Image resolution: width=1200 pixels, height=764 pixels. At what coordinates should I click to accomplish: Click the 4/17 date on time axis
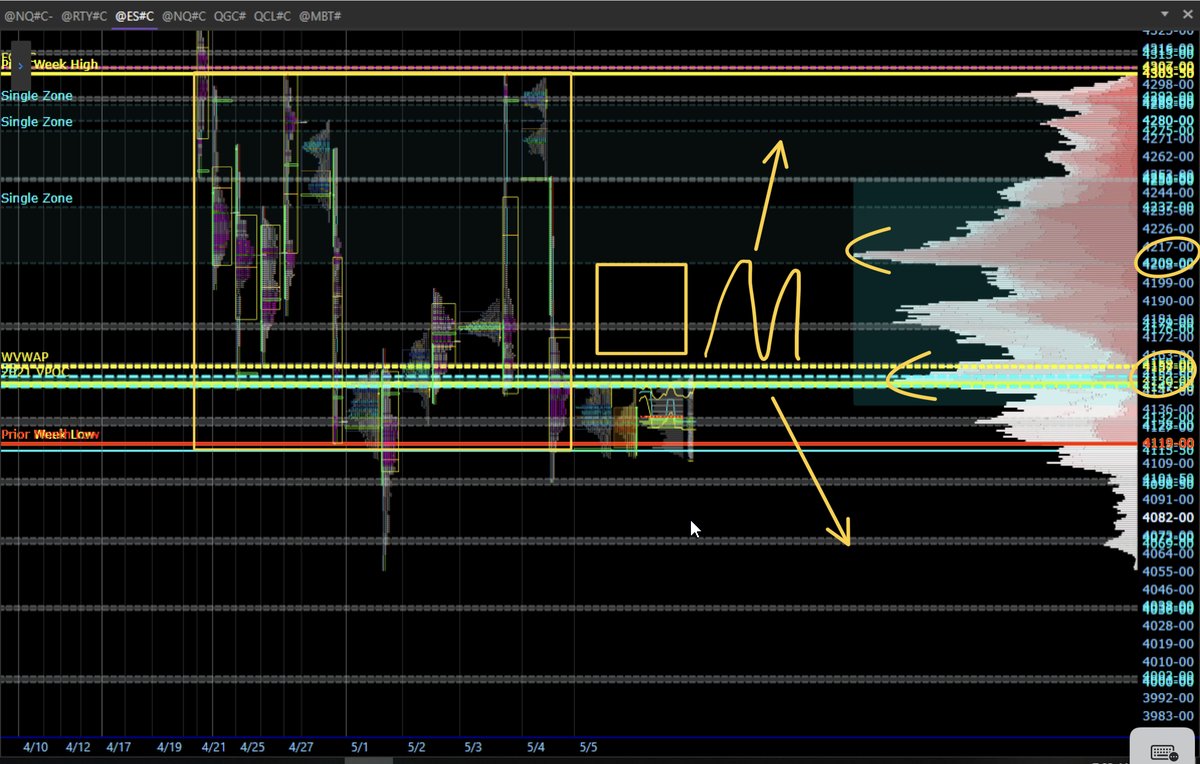(x=119, y=747)
